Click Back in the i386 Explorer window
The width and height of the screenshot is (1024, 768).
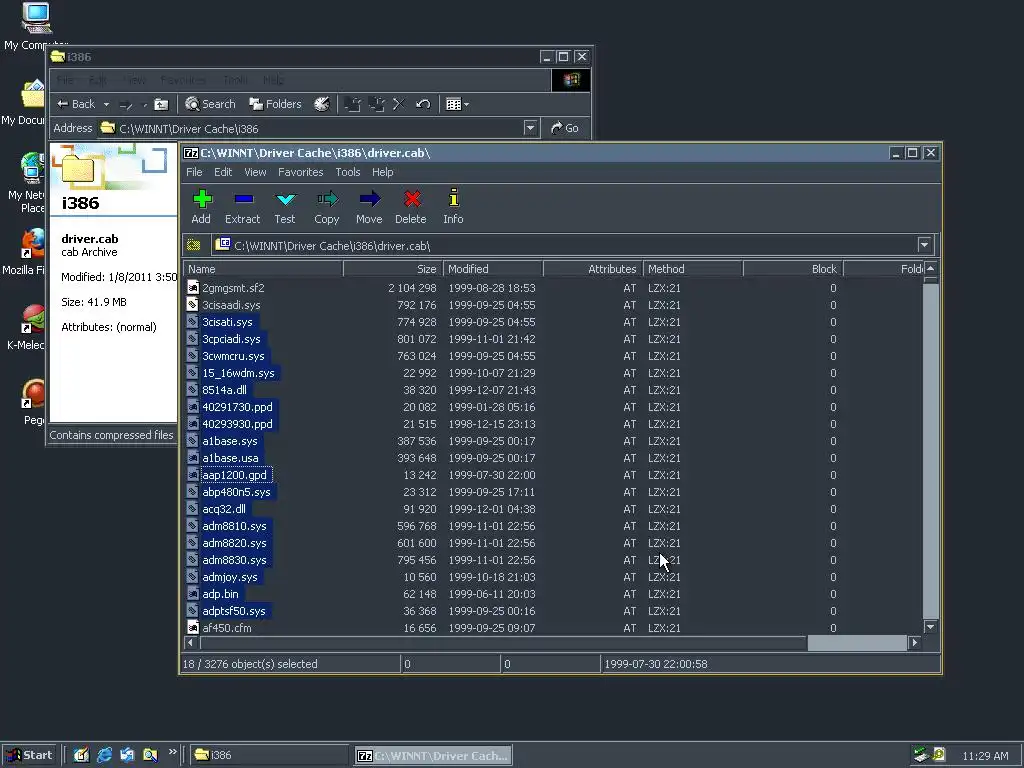tap(76, 104)
